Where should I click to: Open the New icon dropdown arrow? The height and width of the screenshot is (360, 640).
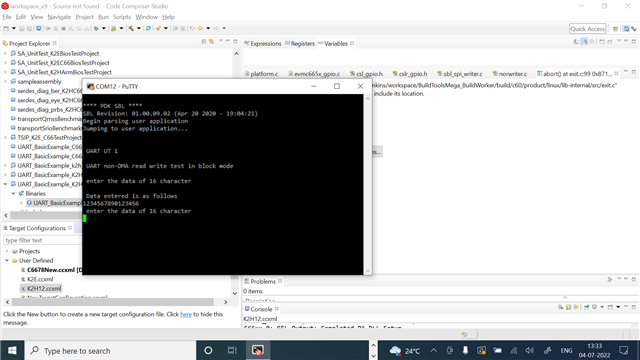13,29
